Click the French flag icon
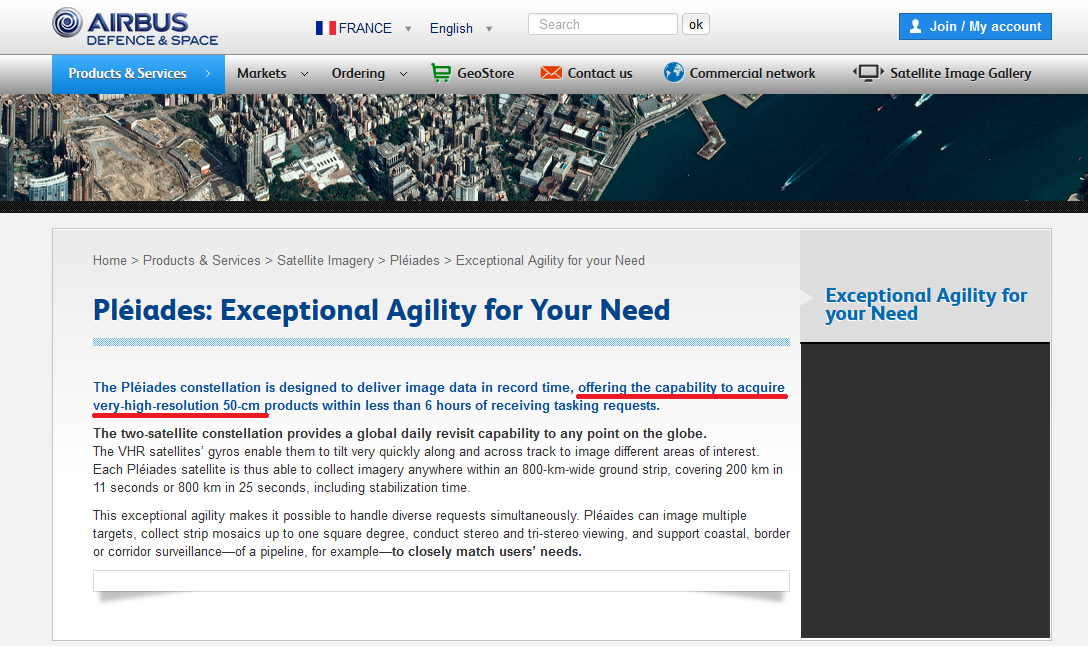Image resolution: width=1088 pixels, height=646 pixels. click(x=325, y=28)
